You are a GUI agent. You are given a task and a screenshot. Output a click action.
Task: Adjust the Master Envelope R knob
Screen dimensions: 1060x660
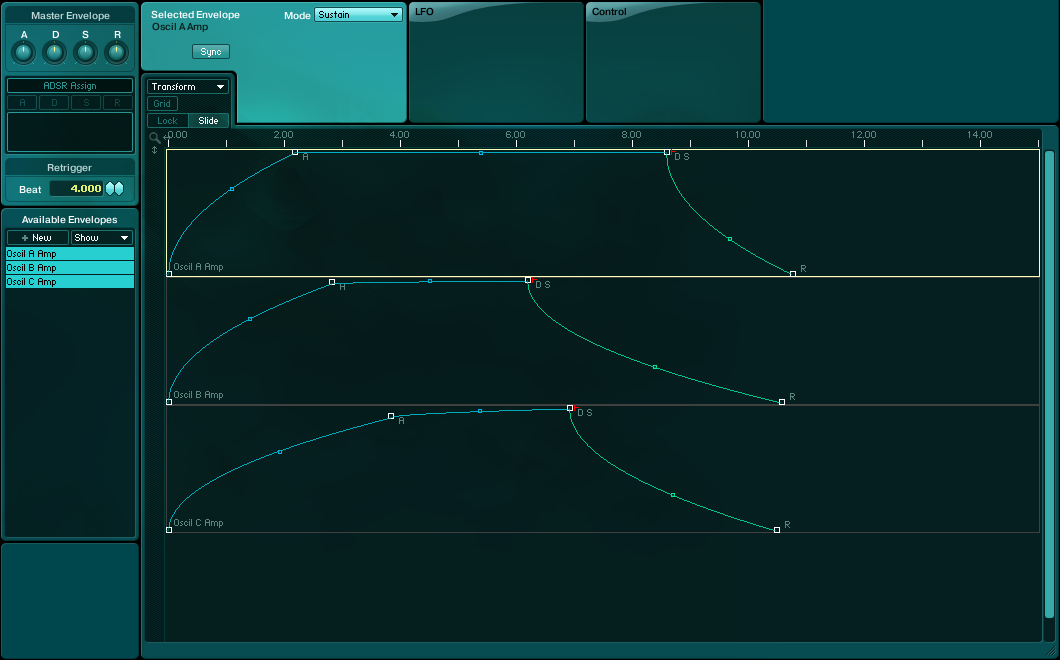[x=116, y=52]
